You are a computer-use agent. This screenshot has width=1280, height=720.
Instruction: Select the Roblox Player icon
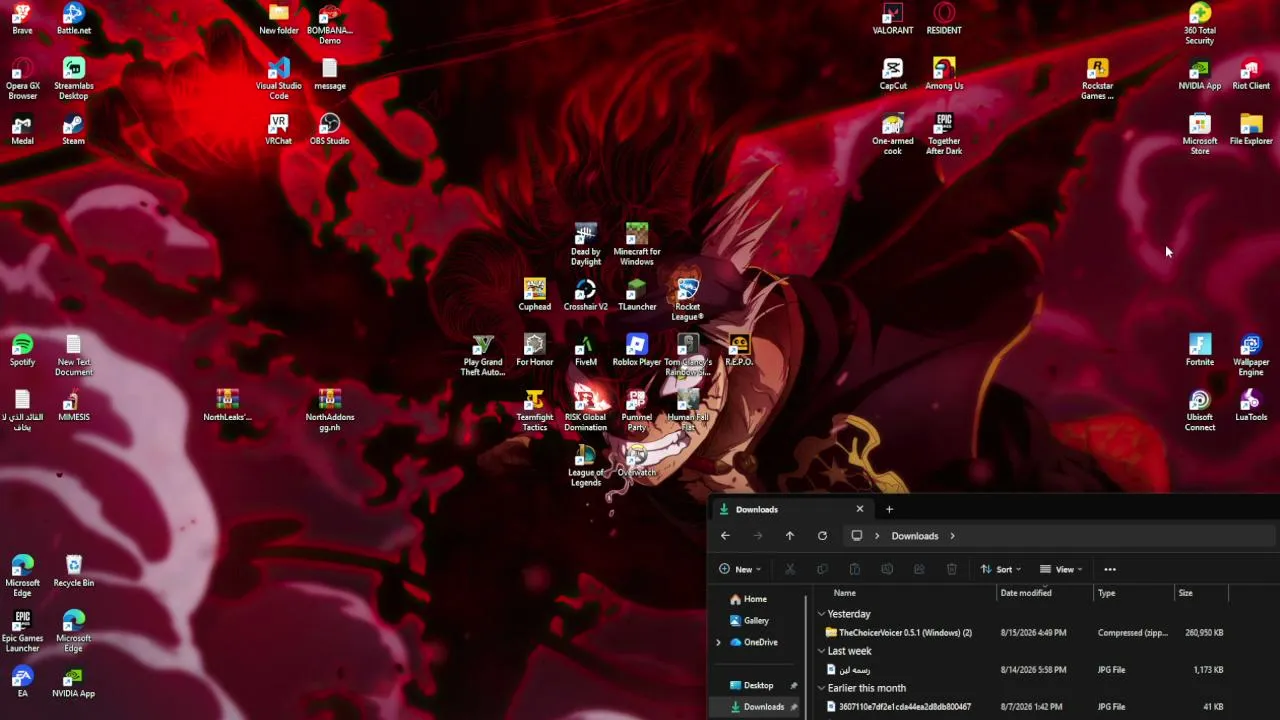(637, 349)
